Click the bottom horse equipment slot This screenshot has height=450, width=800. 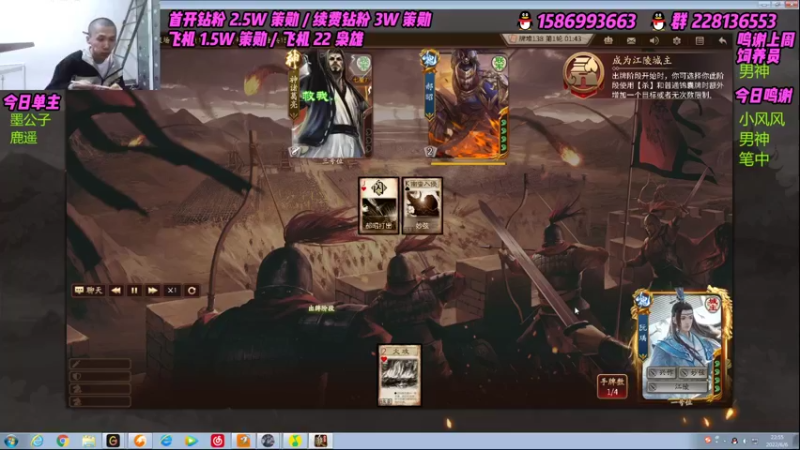pyautogui.click(x=100, y=402)
